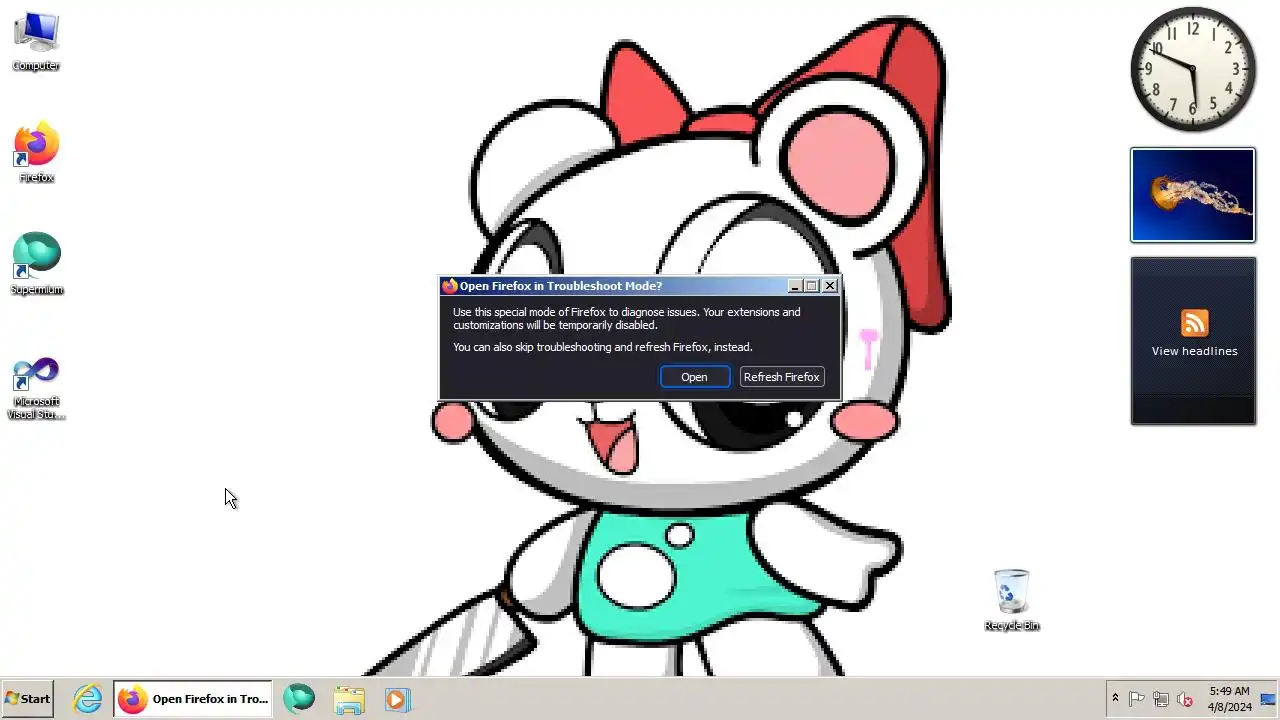Select the Recycle Bin icon

click(1011, 600)
